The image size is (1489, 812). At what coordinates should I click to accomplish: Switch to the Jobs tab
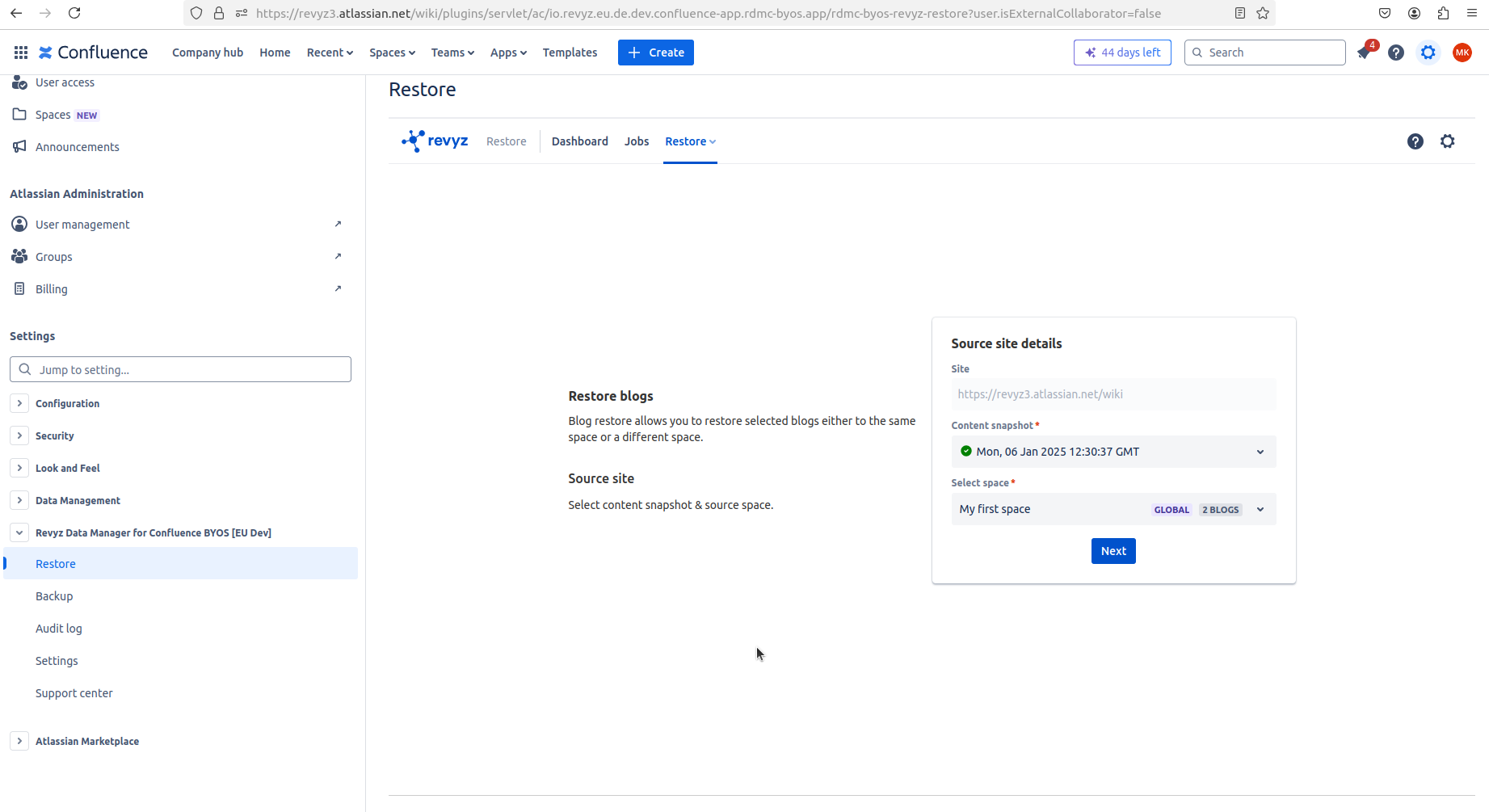pyautogui.click(x=637, y=141)
